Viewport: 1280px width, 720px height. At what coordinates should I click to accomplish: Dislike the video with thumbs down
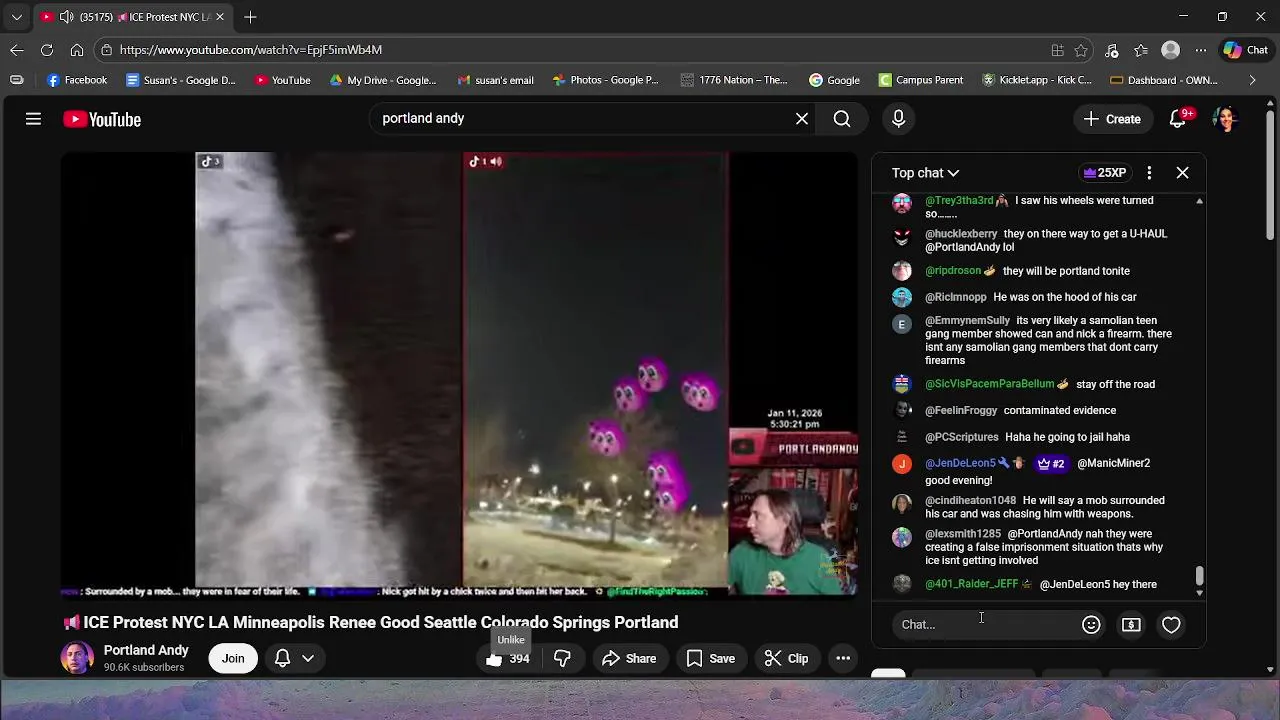[x=562, y=658]
